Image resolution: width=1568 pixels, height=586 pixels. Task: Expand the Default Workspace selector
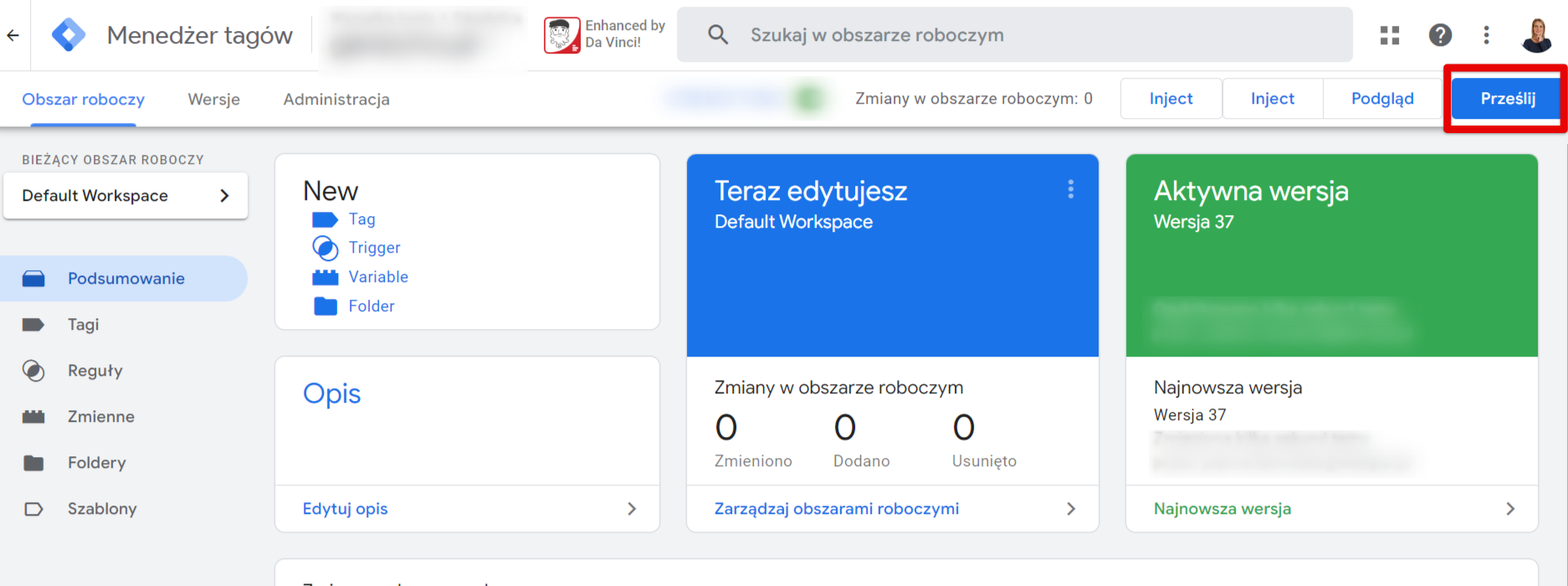tap(126, 196)
